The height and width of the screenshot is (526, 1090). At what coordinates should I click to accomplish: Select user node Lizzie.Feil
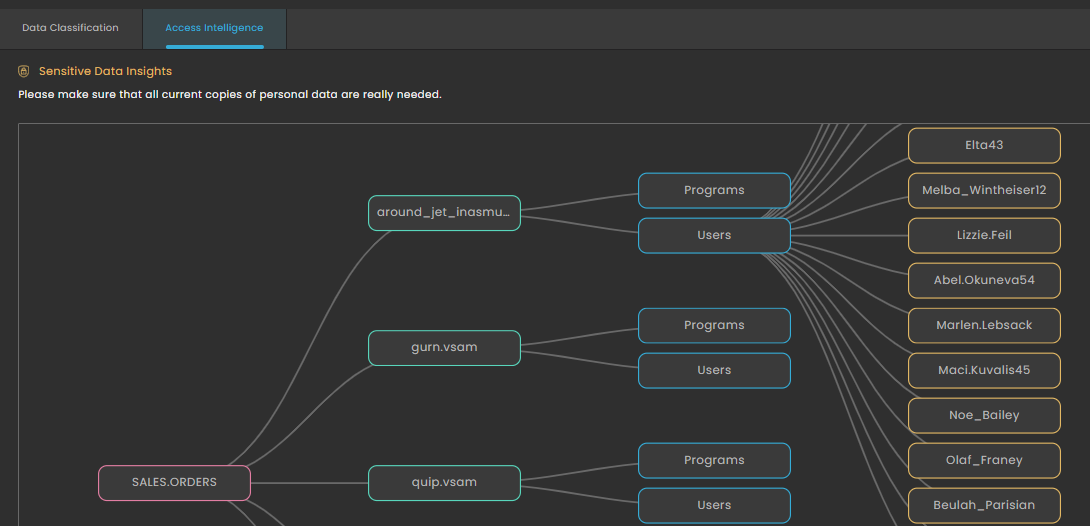(984, 236)
